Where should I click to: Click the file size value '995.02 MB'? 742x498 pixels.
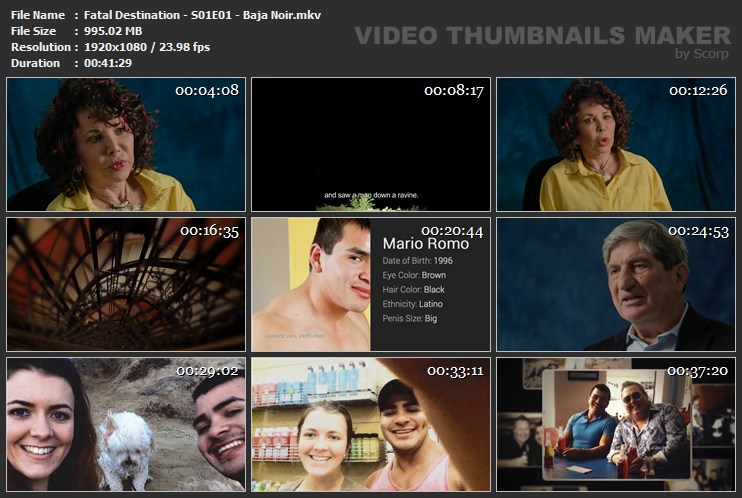tap(113, 31)
